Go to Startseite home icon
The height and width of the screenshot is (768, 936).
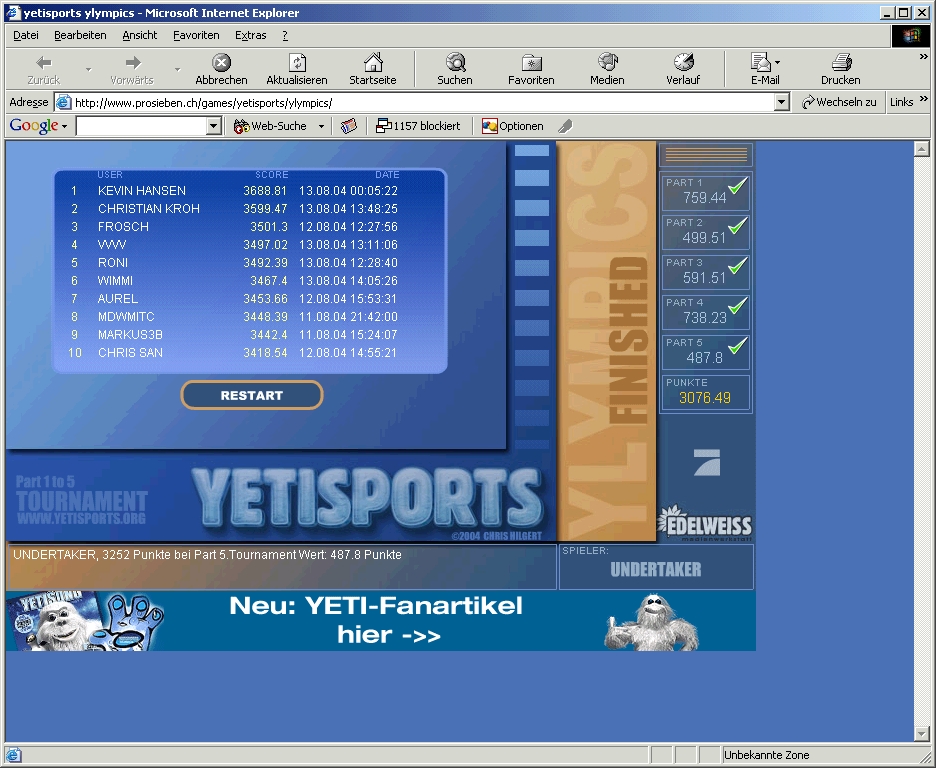[373, 62]
